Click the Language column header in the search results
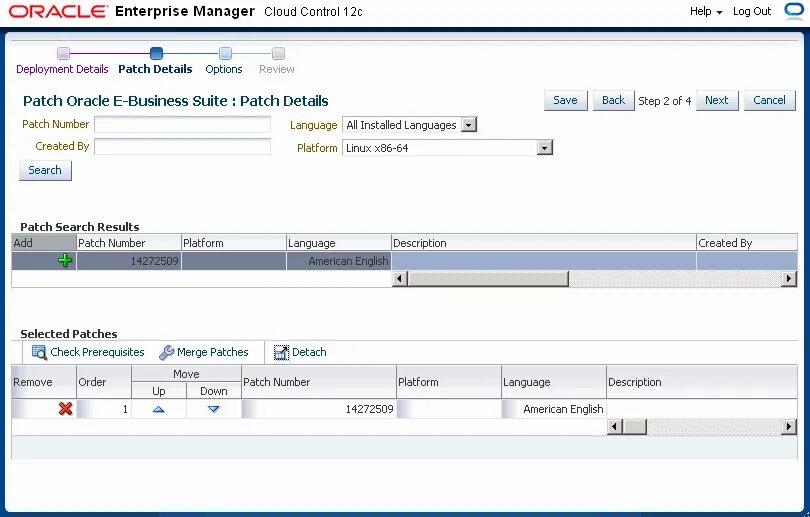The height and width of the screenshot is (517, 810). coord(338,243)
